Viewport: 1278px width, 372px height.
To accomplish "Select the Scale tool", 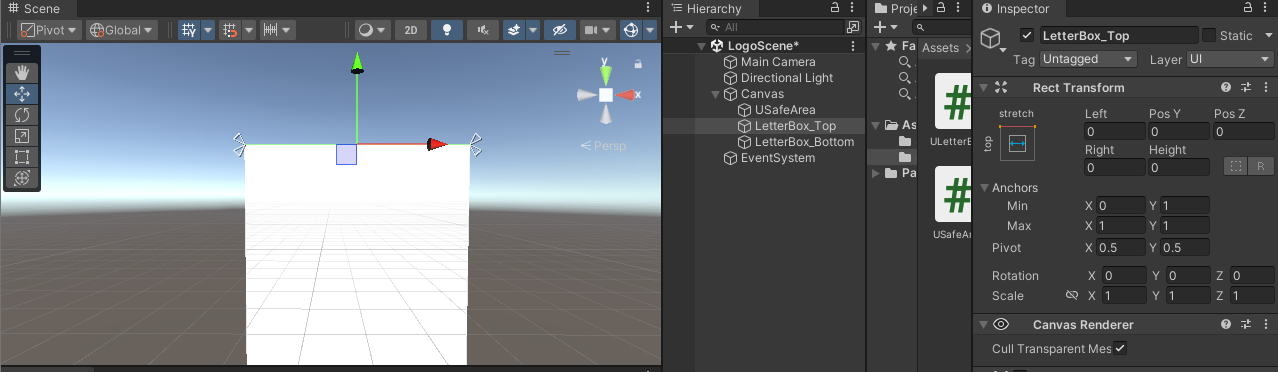I will tap(22, 135).
